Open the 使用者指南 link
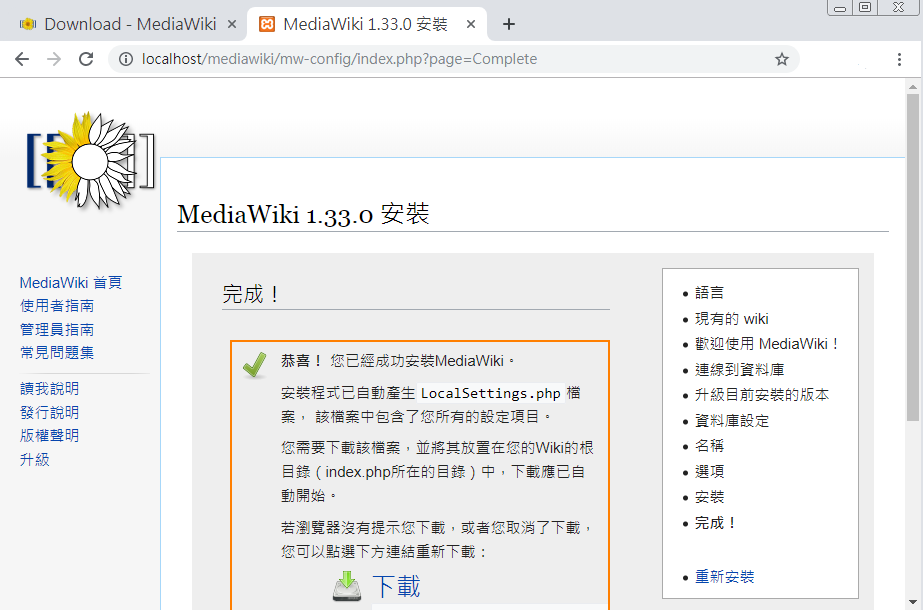923x610 pixels. (x=57, y=306)
